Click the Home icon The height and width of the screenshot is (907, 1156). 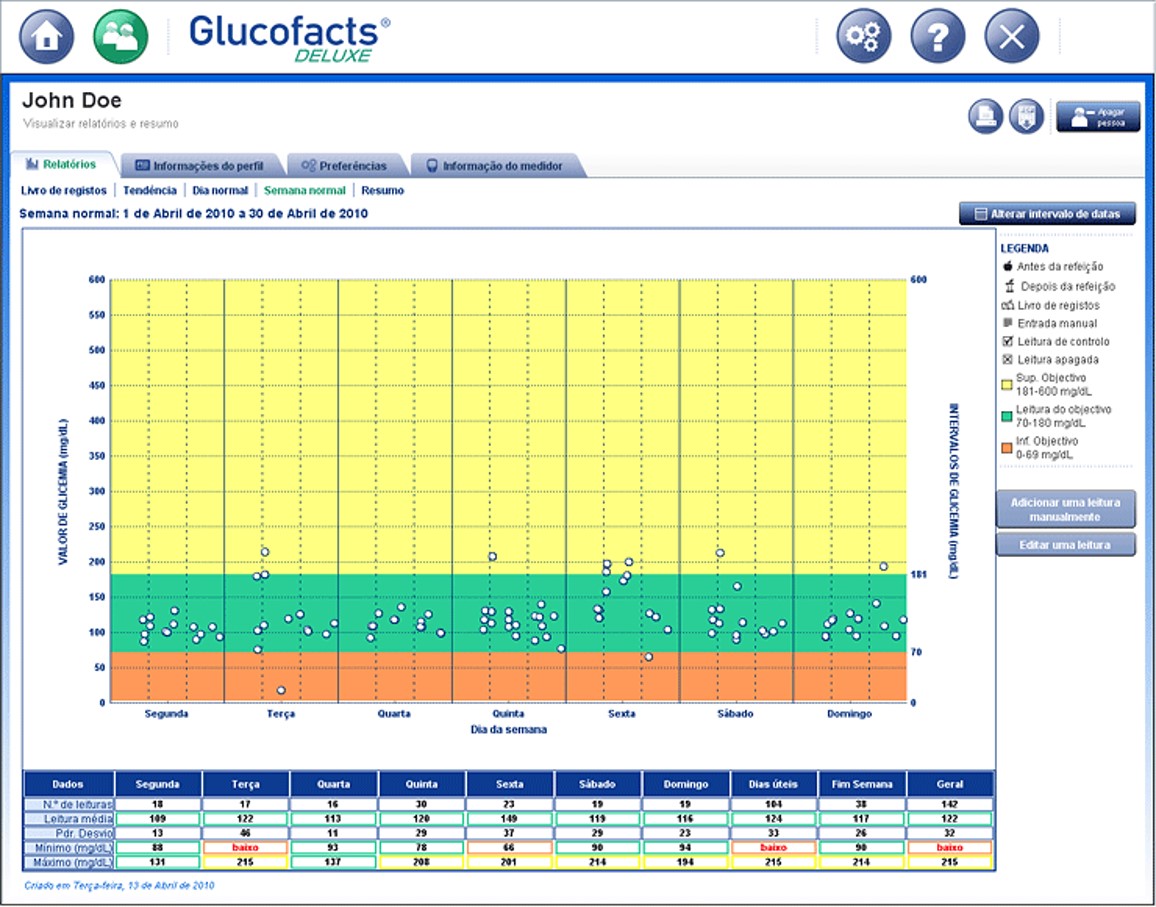[x=47, y=37]
